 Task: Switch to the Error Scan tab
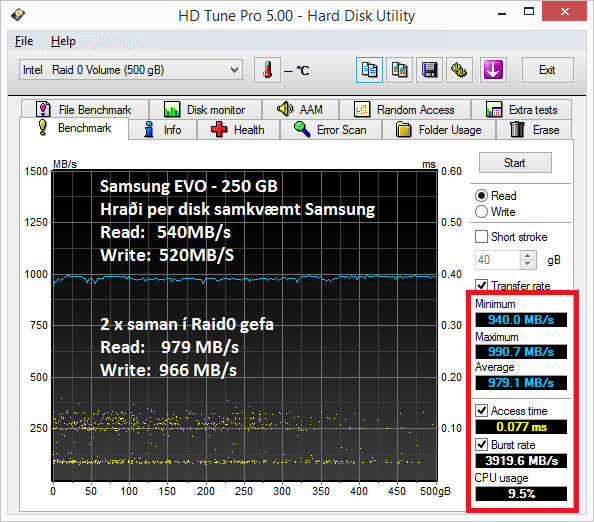click(331, 130)
